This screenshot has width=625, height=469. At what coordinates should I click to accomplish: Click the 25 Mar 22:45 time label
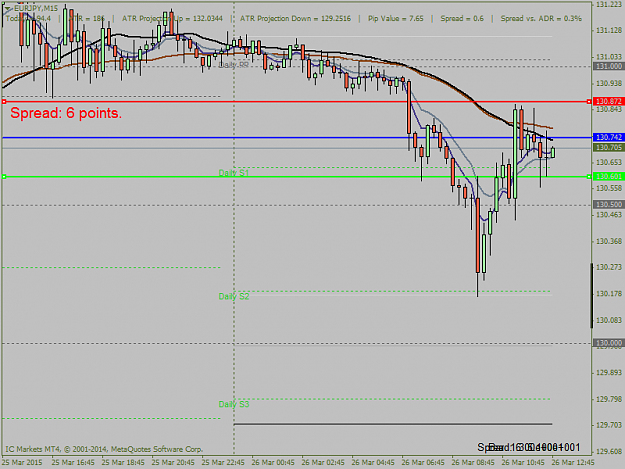pyautogui.click(x=223, y=463)
